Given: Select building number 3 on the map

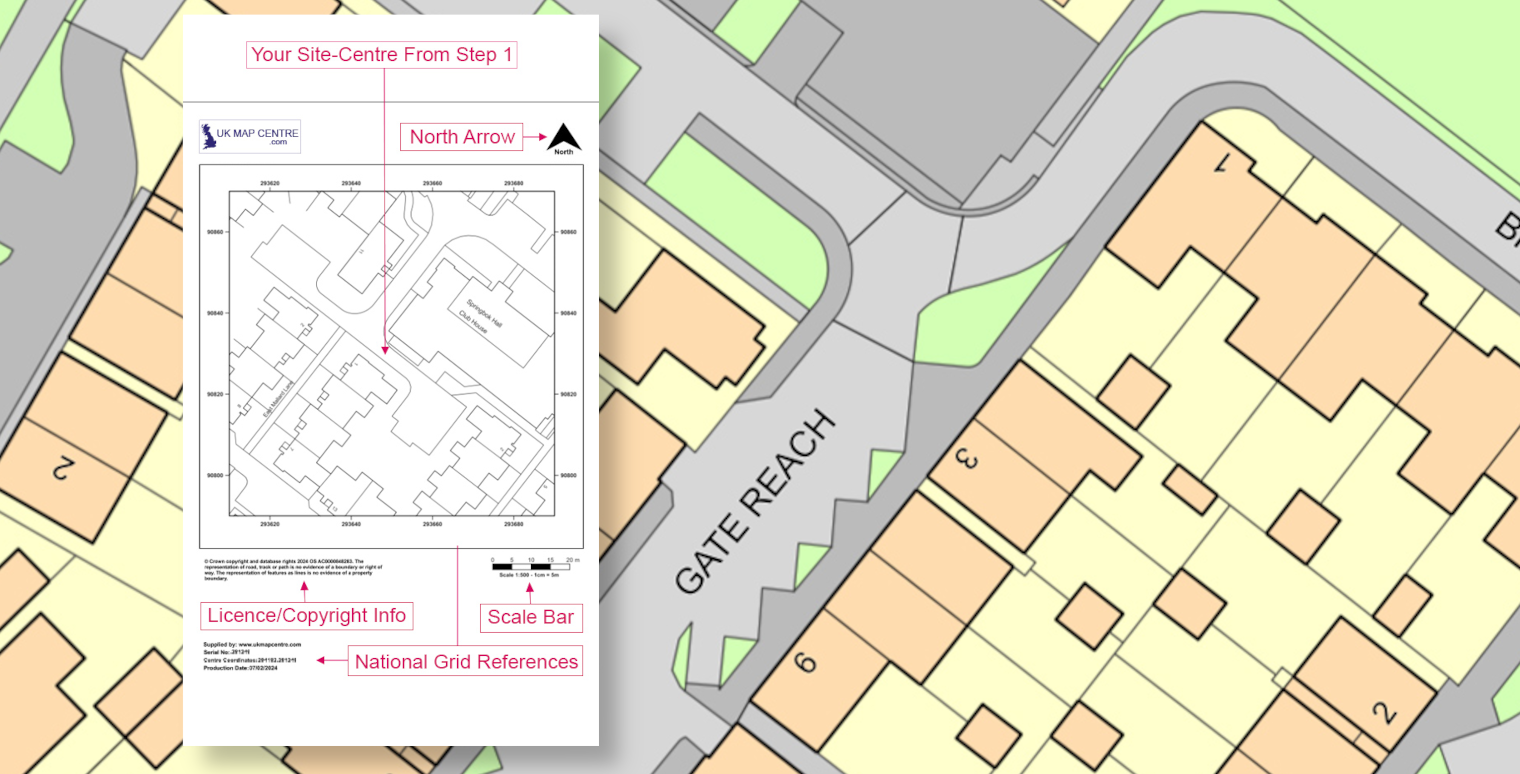Looking at the screenshot, I should pyautogui.click(x=968, y=461).
